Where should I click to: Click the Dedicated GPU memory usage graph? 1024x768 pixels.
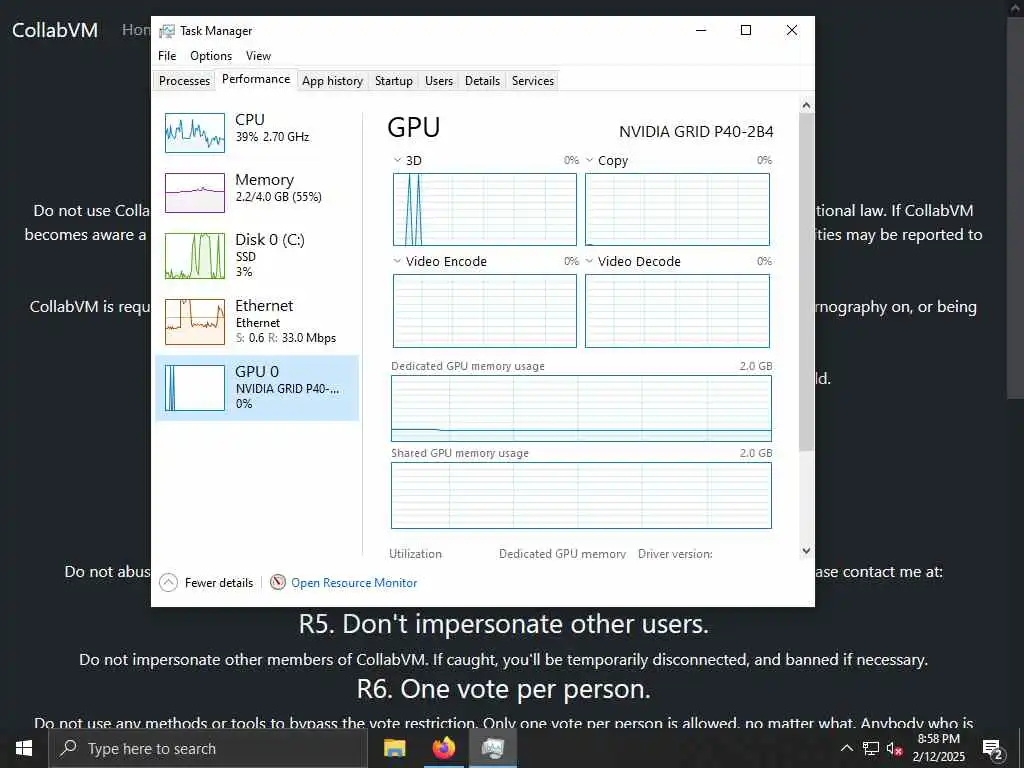(x=581, y=409)
